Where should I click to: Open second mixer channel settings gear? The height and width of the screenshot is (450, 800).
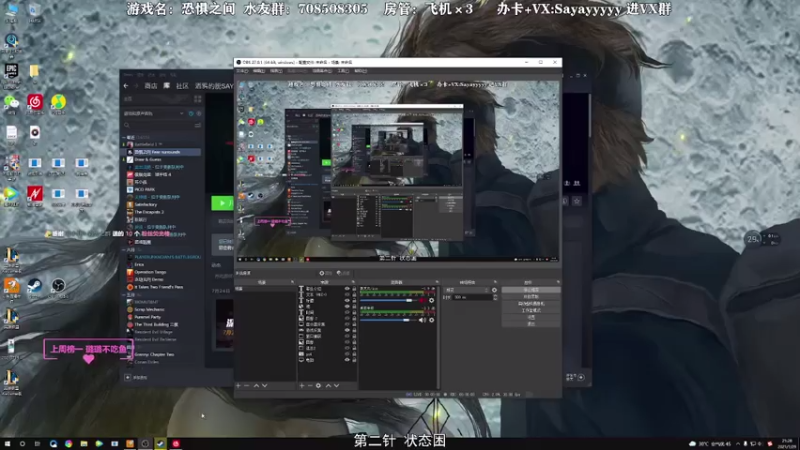click(x=432, y=320)
